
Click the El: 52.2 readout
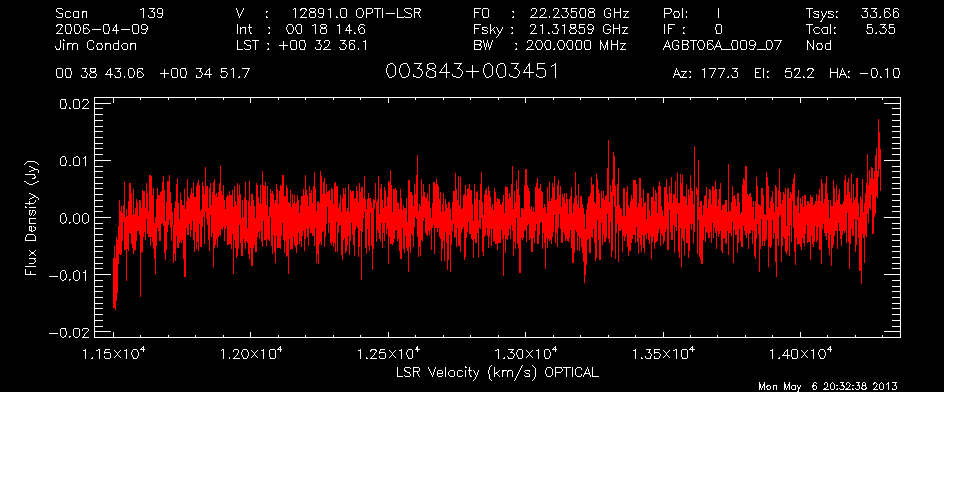click(784, 74)
